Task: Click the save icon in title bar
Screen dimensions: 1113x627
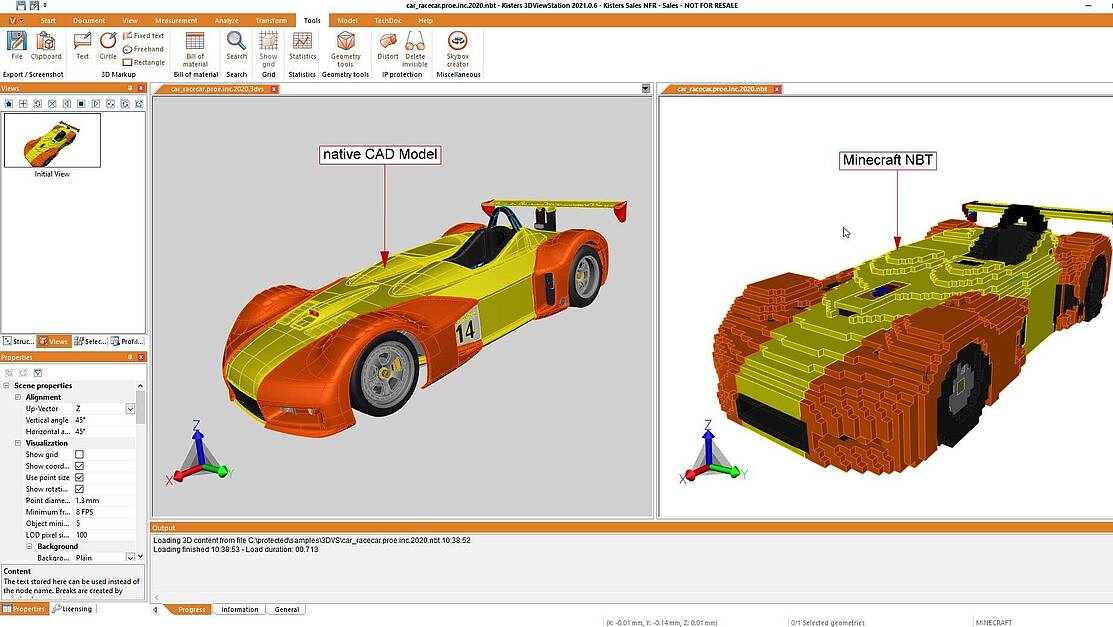Action: [x=21, y=5]
